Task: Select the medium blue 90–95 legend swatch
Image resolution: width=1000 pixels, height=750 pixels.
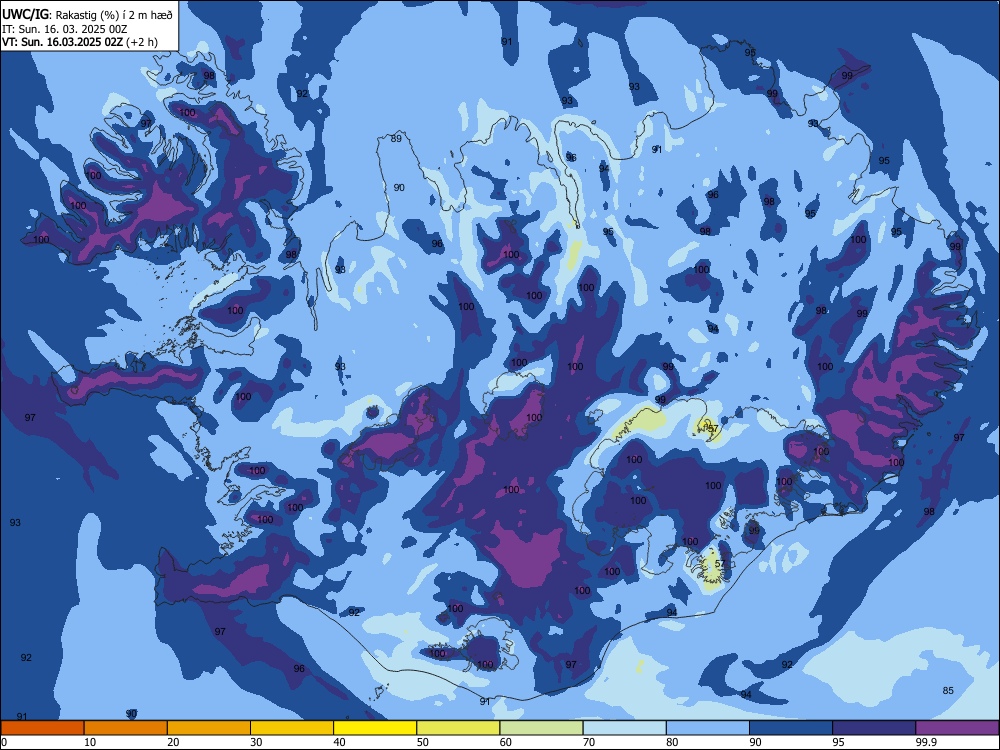Action: pyautogui.click(x=791, y=728)
